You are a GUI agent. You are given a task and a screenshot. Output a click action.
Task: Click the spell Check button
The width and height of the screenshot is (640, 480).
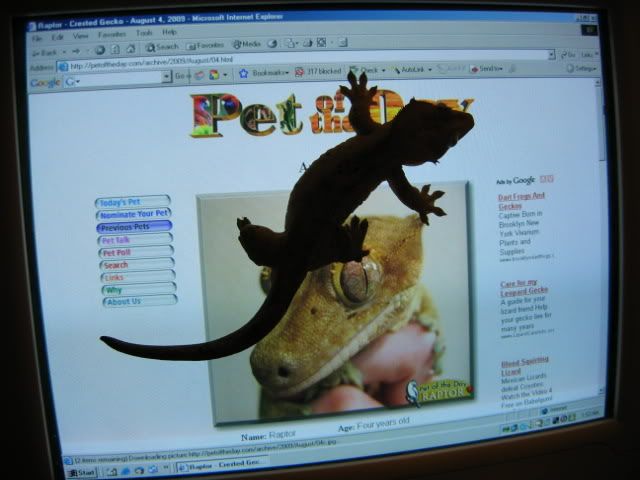coord(364,70)
